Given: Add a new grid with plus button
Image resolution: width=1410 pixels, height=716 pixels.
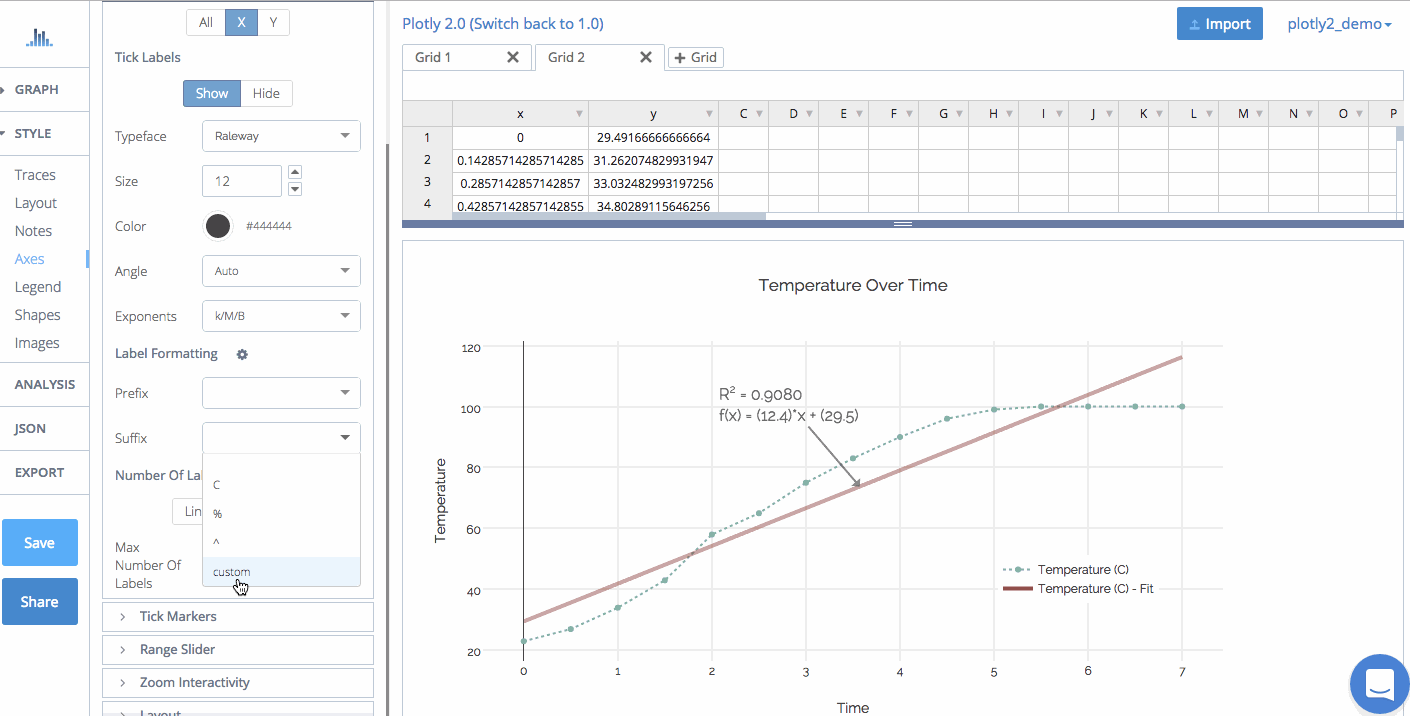Looking at the screenshot, I should 695,58.
